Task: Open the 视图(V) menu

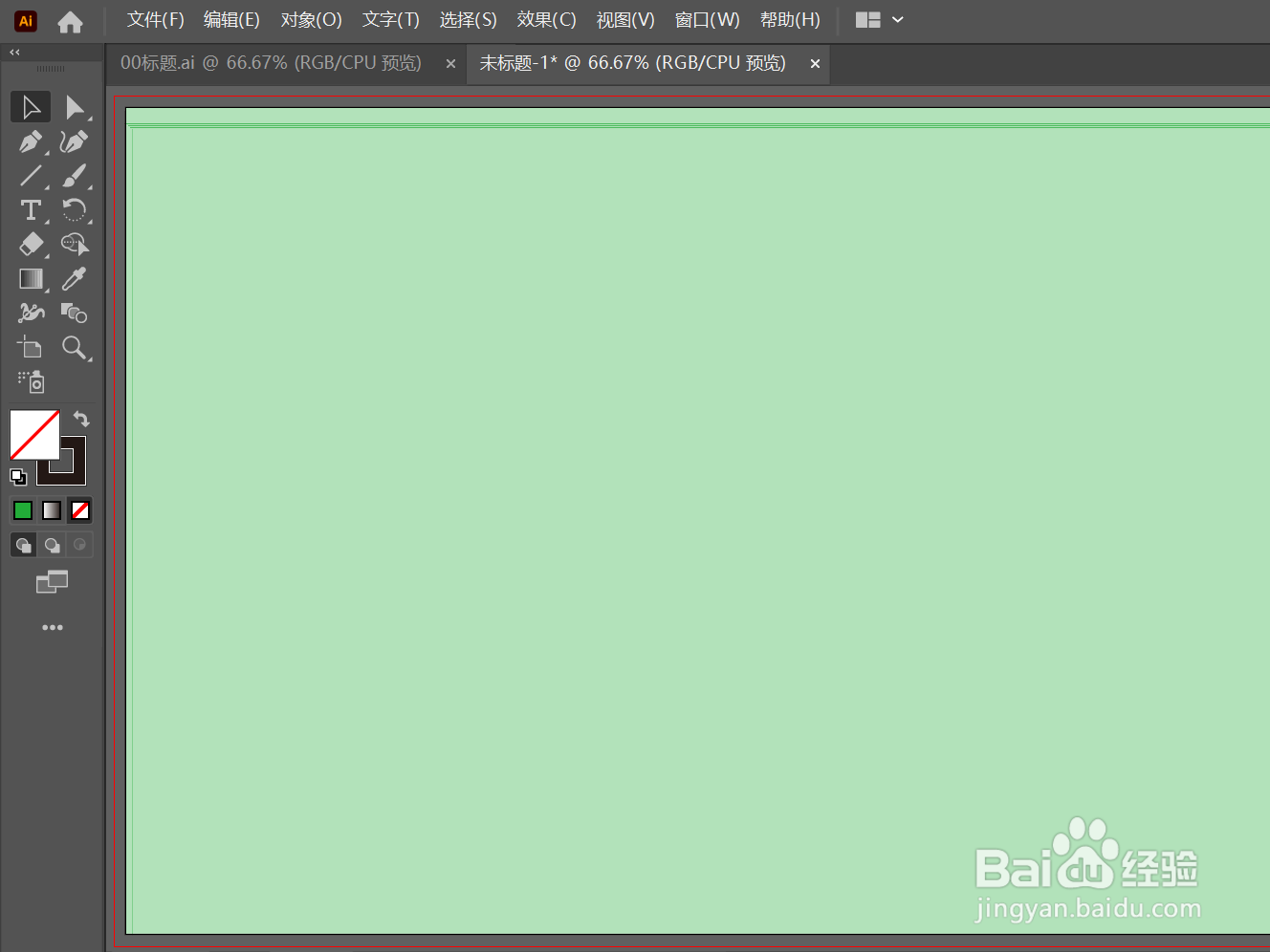Action: tap(625, 20)
